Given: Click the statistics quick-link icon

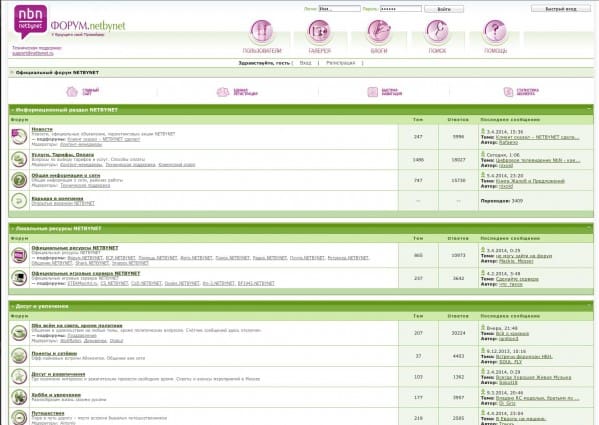Looking at the screenshot, I should (508, 92).
